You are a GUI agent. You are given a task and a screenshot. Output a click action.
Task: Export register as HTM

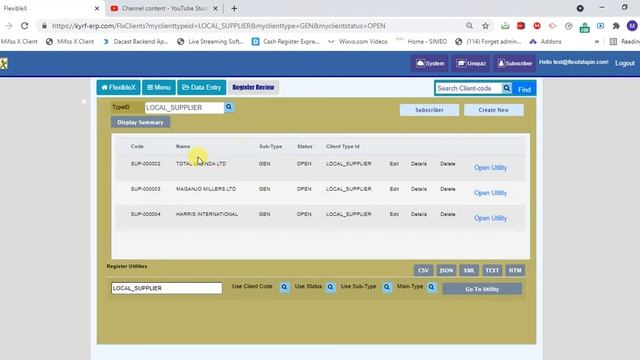pyautogui.click(x=515, y=270)
